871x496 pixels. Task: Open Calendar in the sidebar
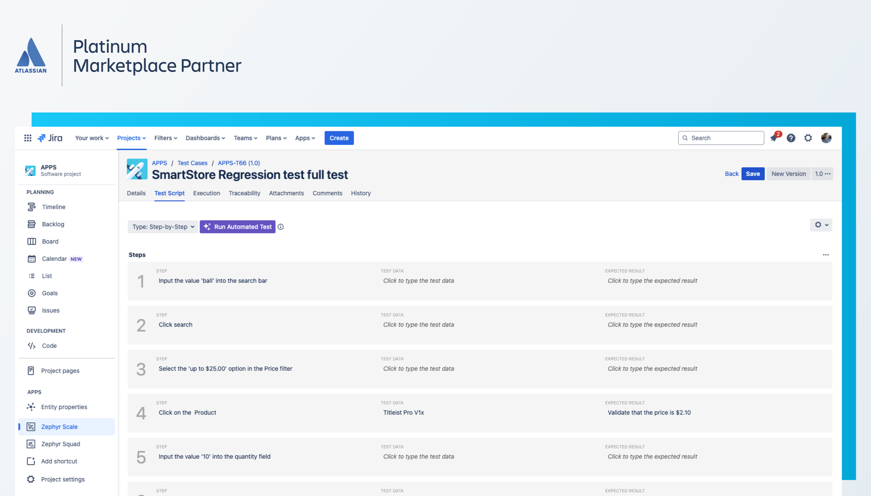pos(54,258)
